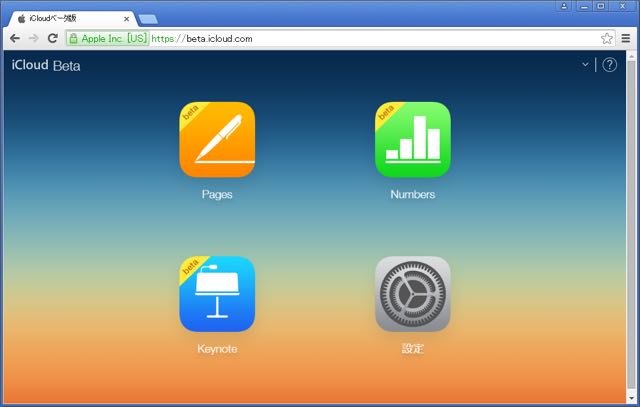The image size is (640, 407).
Task: Click the browser forward arrow
Action: click(33, 38)
